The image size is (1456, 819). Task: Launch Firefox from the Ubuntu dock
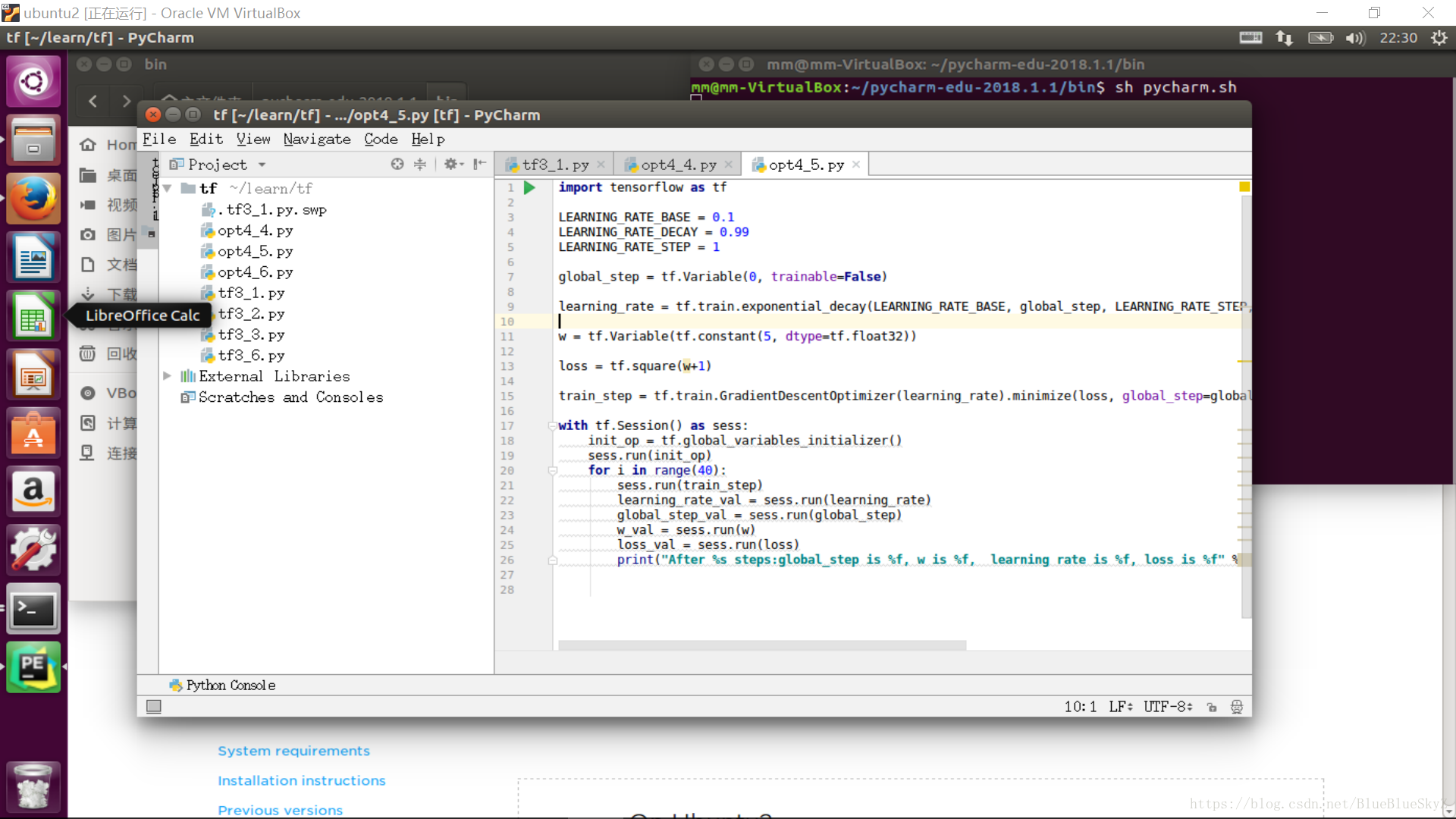(x=33, y=199)
